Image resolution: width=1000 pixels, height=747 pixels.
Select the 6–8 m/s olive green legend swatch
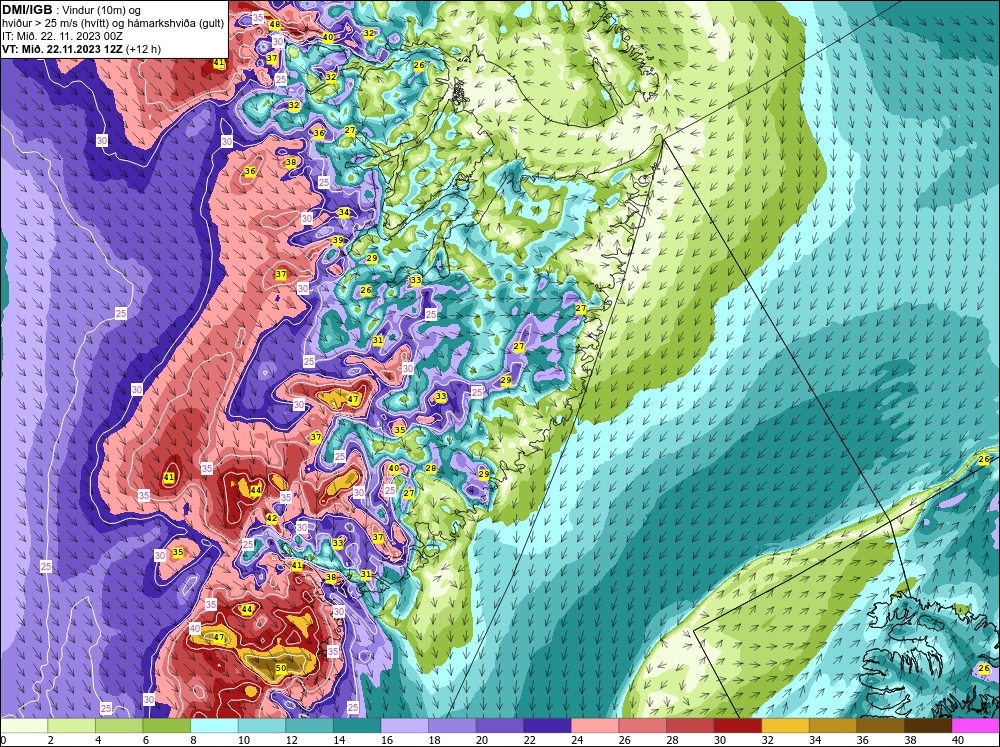point(166,725)
